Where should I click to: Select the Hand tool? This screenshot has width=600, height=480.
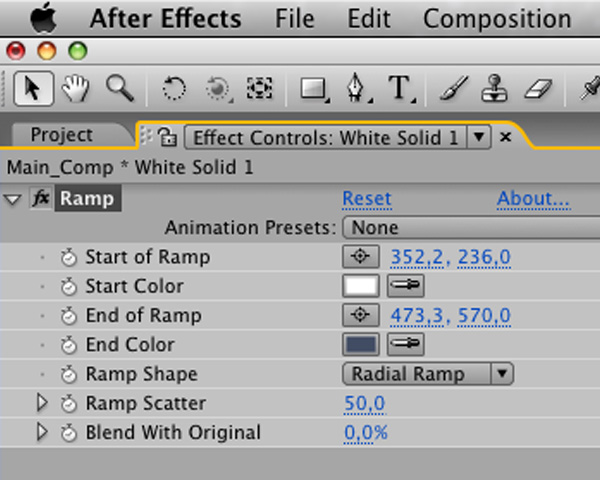tap(75, 89)
